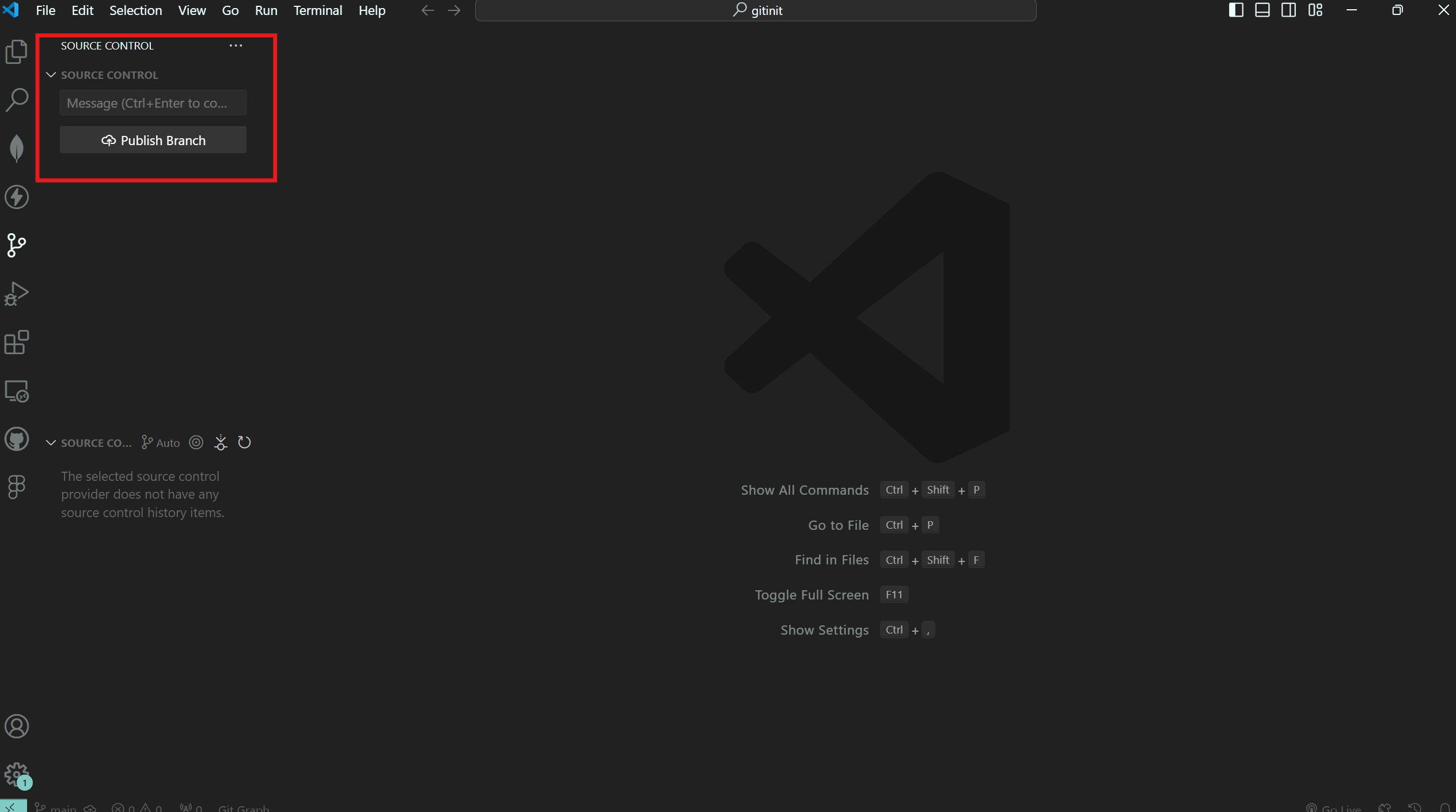
Task: Open the Thunder Client lightning icon
Action: pyautogui.click(x=16, y=197)
